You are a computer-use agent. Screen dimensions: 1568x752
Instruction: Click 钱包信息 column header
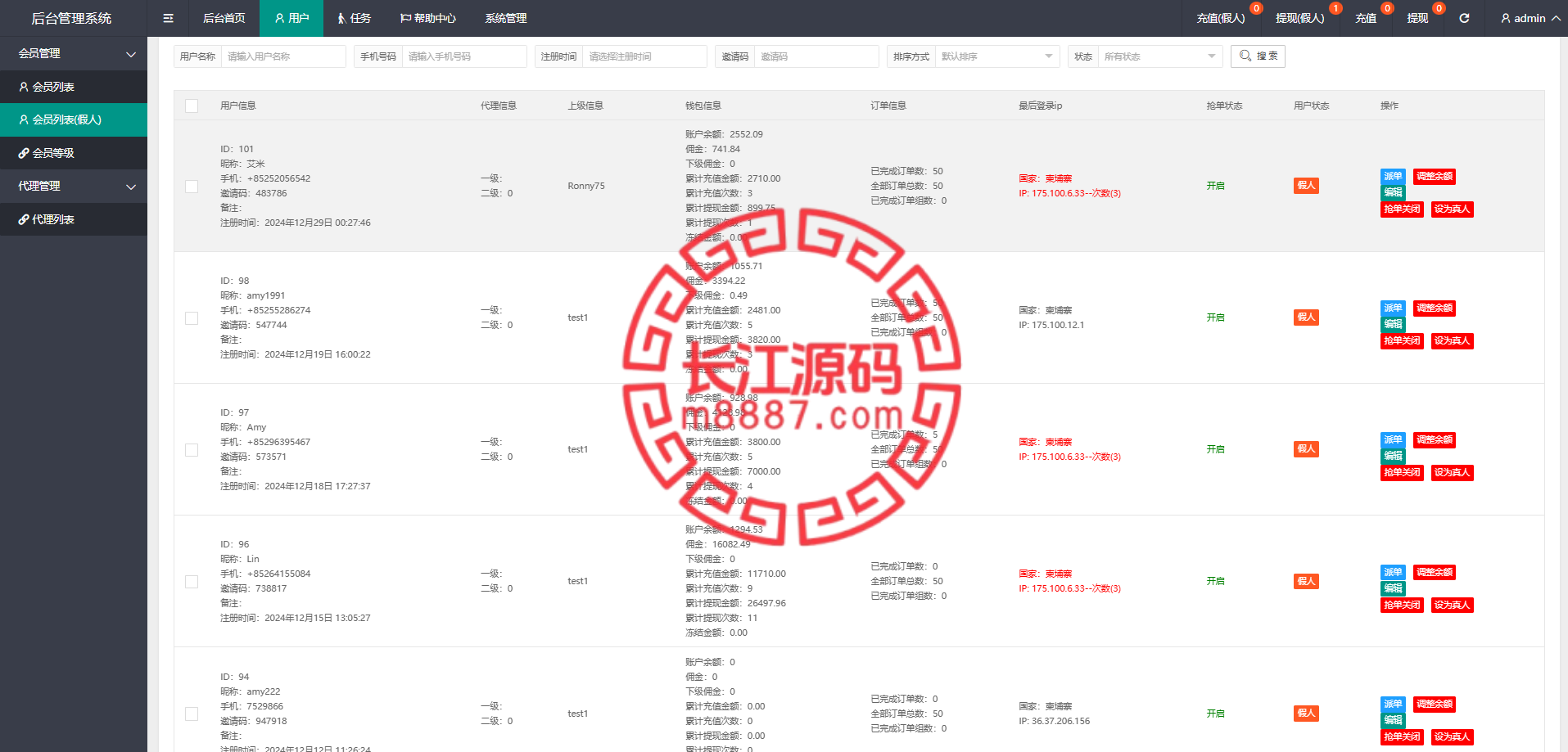click(703, 106)
